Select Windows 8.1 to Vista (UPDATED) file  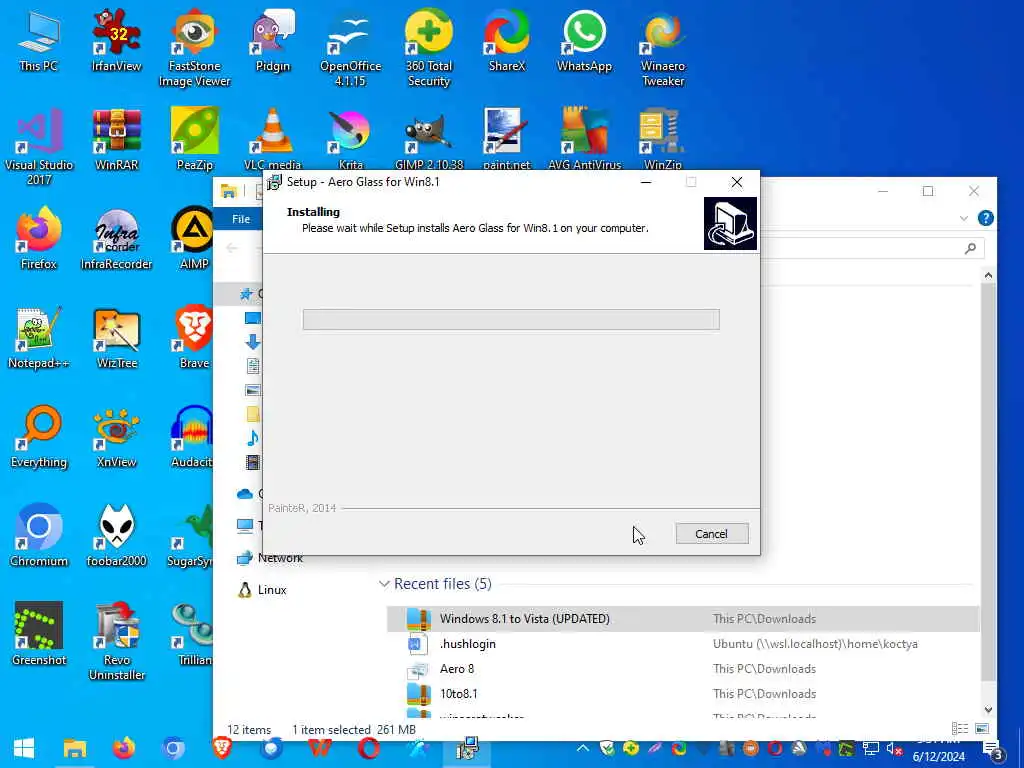tap(682, 618)
